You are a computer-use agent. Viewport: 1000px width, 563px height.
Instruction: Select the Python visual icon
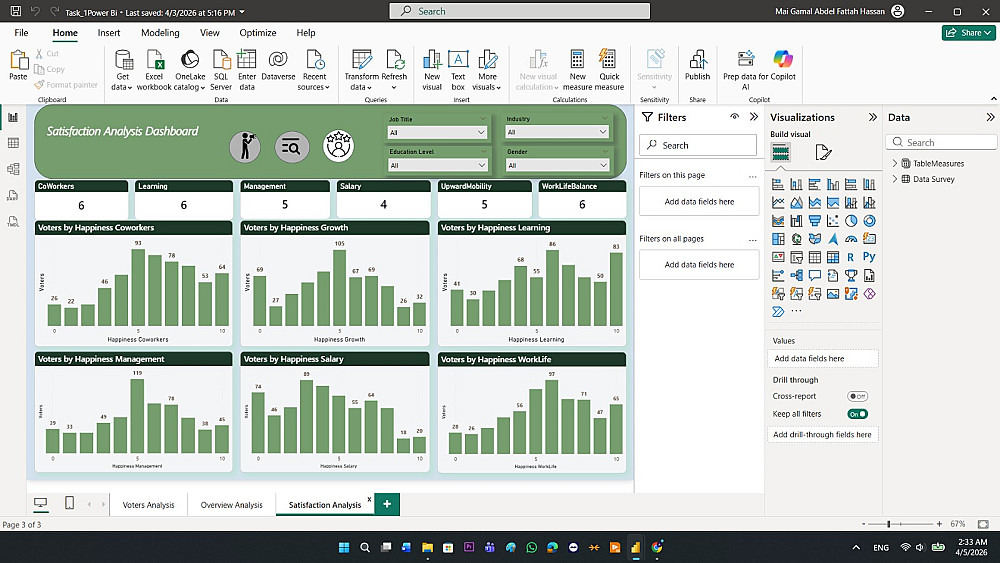tap(869, 257)
